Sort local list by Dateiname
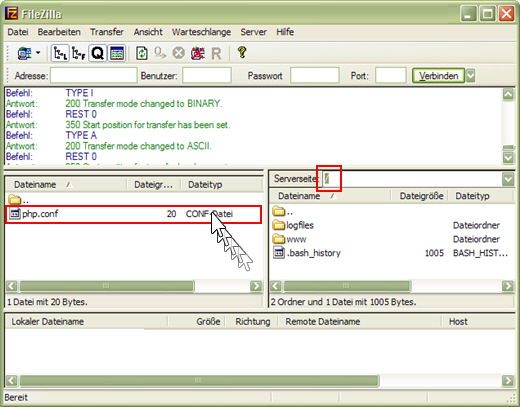 66,184
